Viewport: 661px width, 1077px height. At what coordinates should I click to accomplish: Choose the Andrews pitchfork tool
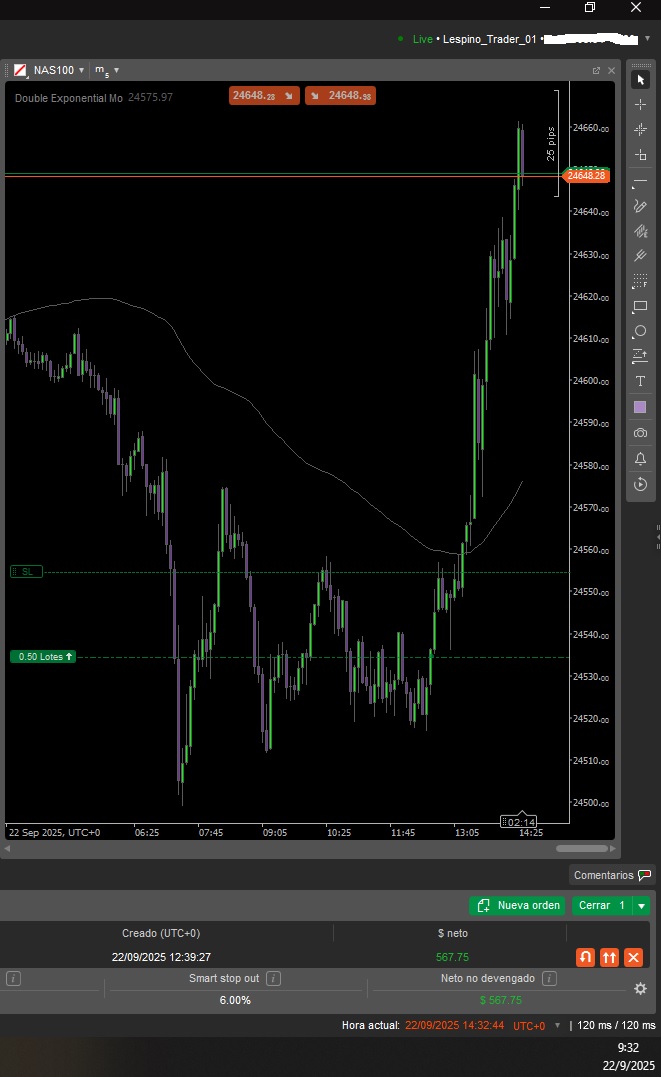[640, 256]
